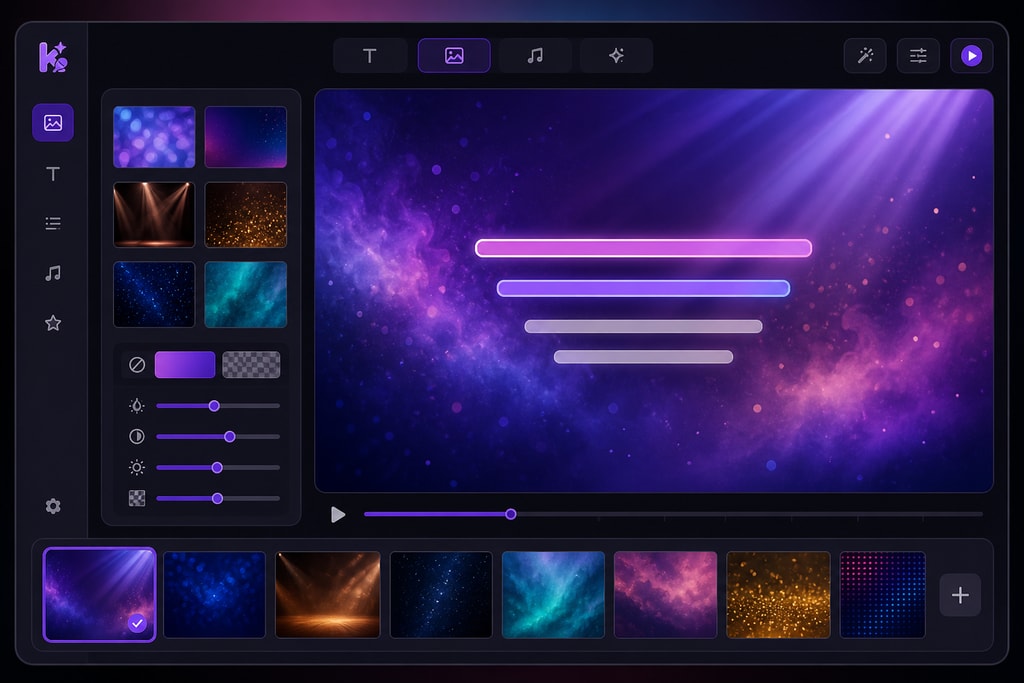Click the brightness sun icon

click(136, 468)
